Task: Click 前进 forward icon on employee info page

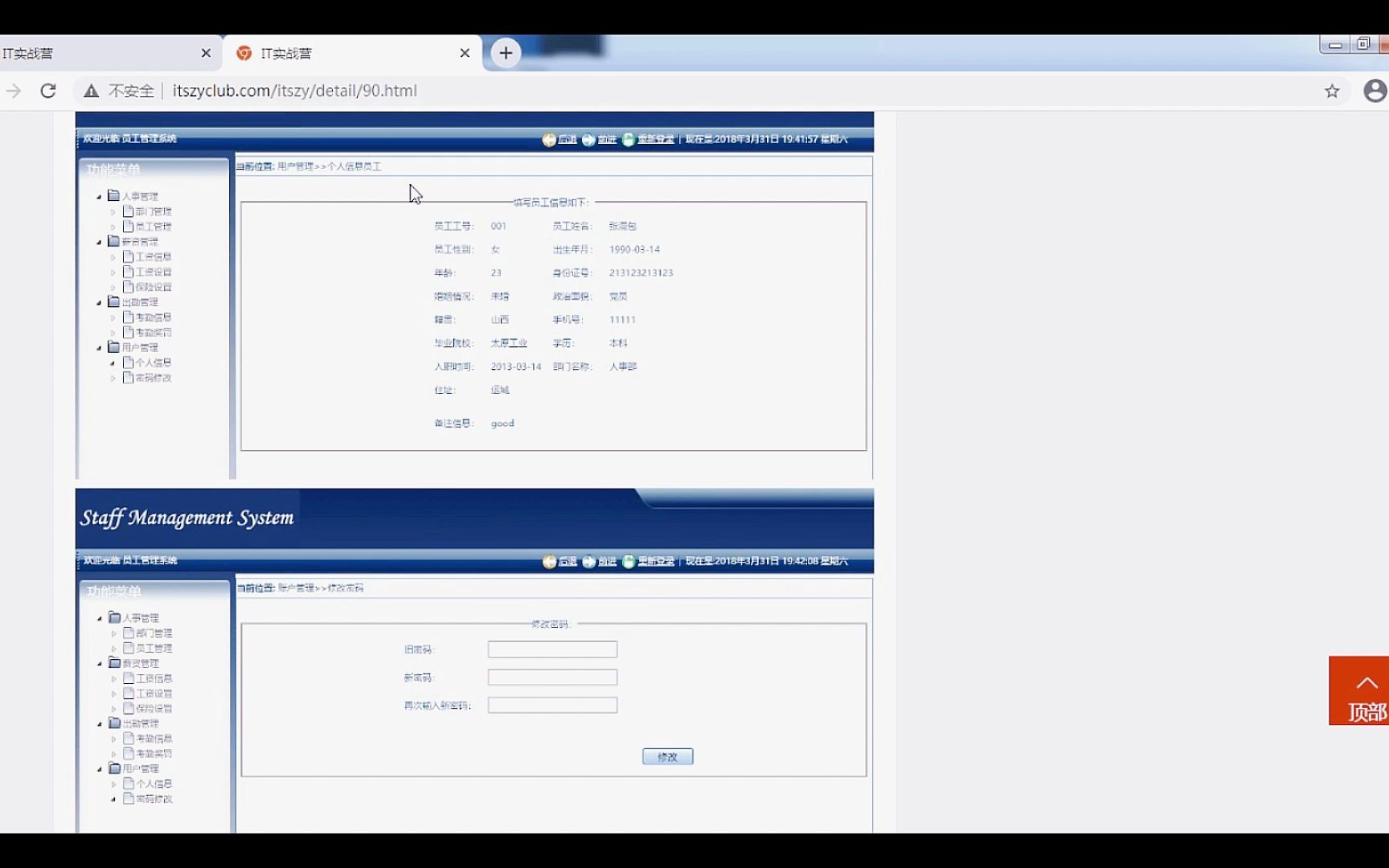Action: [588, 140]
